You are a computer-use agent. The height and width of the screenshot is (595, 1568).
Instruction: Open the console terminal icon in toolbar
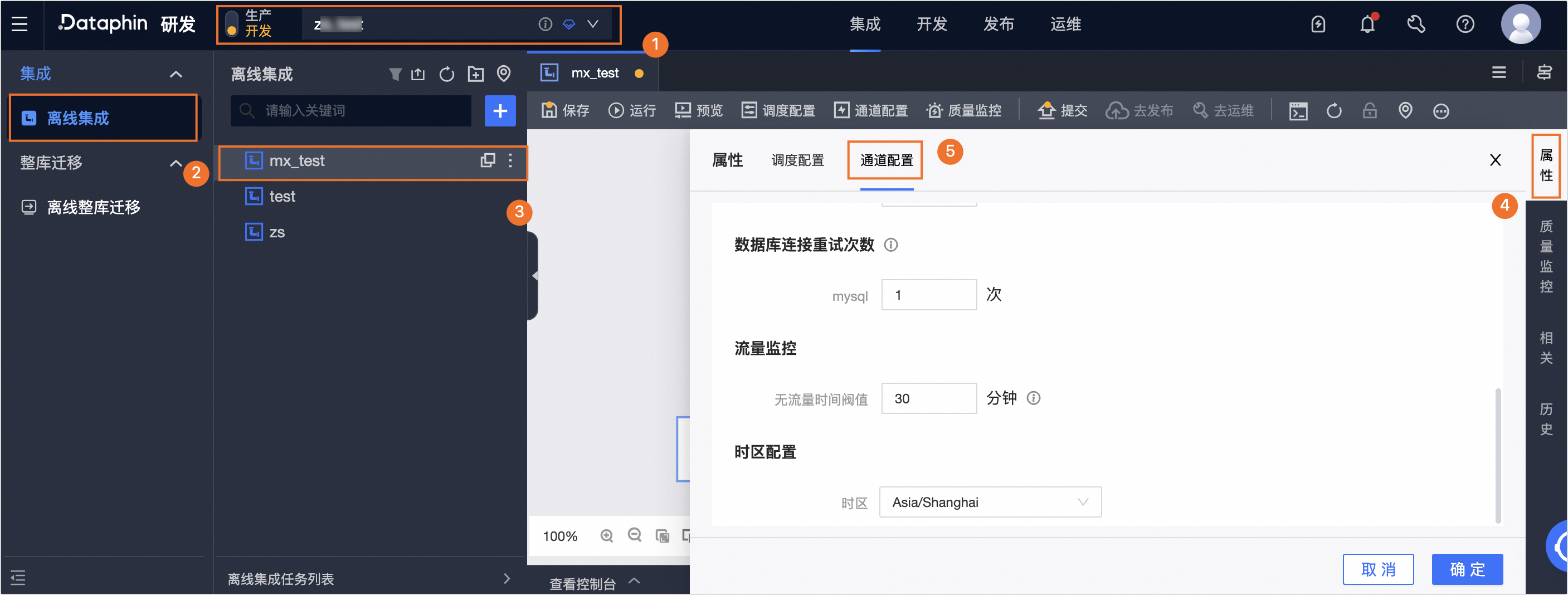[x=1298, y=111]
